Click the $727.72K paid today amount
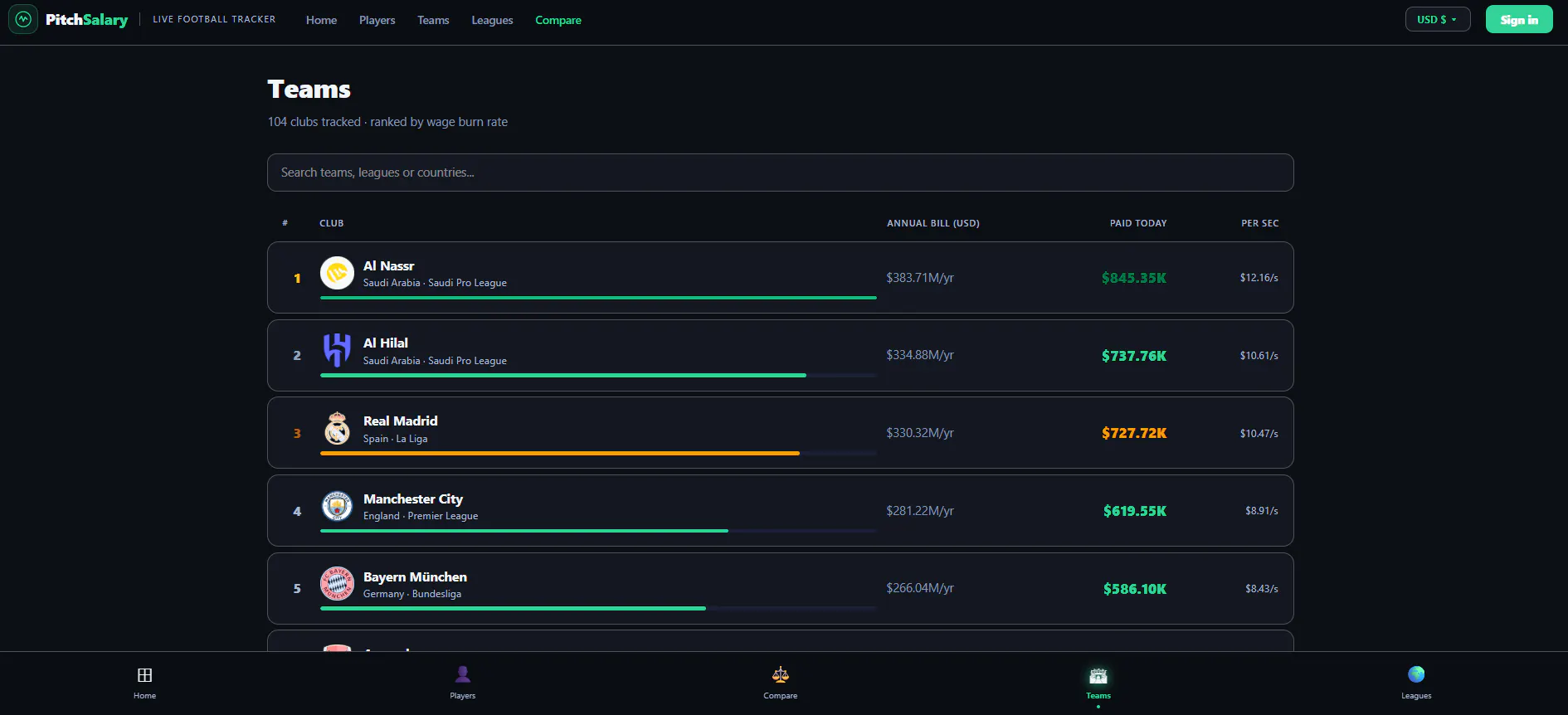 pos(1134,433)
